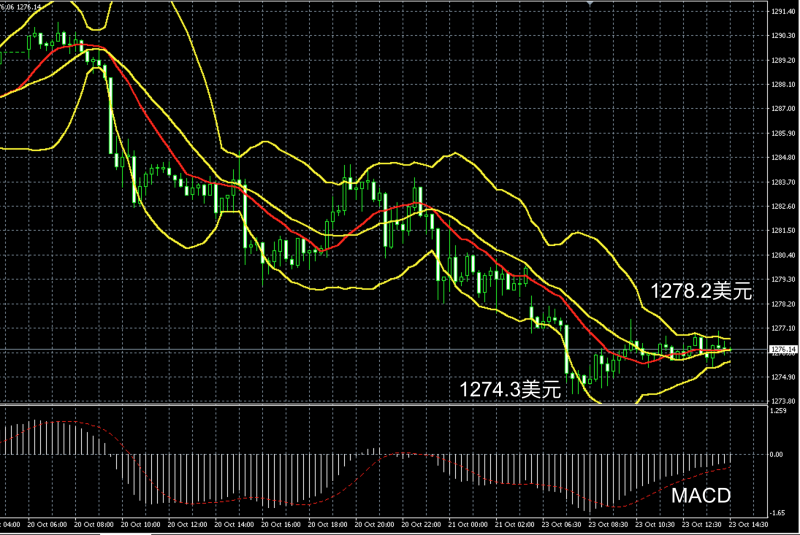Click the 1287.00 price axis label
This screenshot has height=535, width=800.
[x=782, y=109]
